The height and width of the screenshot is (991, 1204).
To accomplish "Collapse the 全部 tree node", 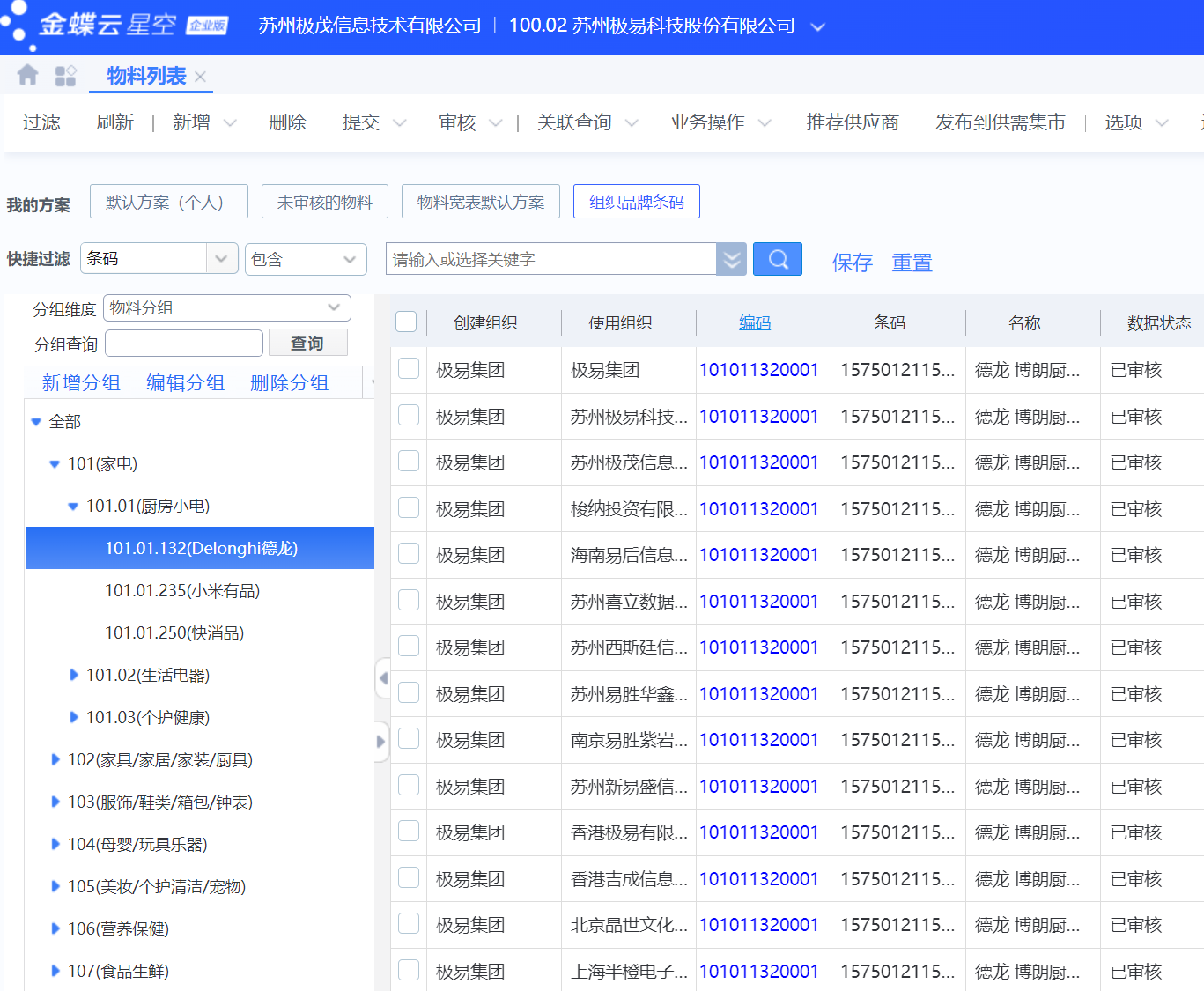I will 36,422.
